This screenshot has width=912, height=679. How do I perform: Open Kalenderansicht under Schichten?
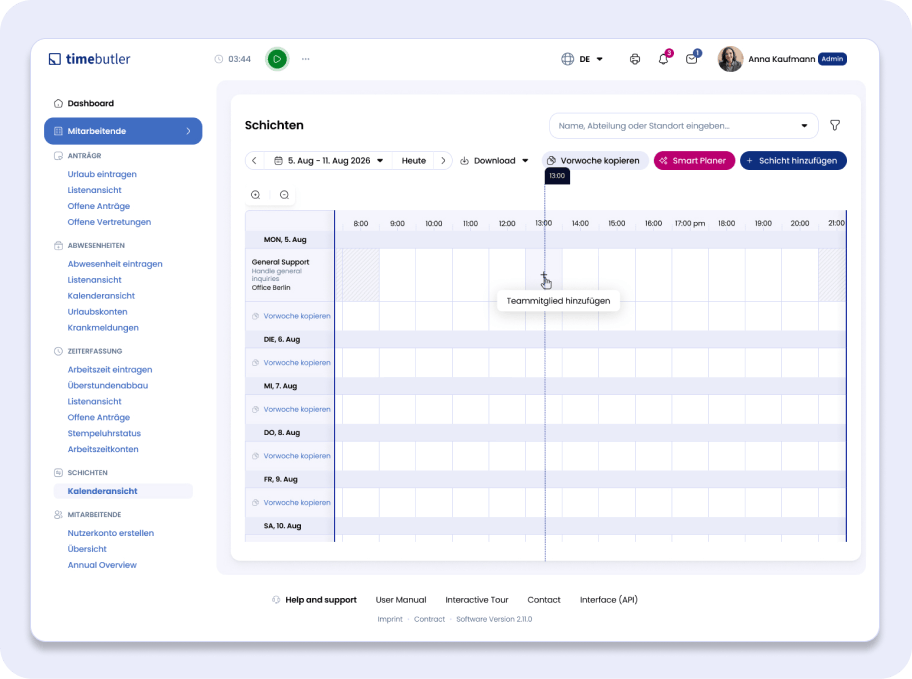pyautogui.click(x=102, y=491)
